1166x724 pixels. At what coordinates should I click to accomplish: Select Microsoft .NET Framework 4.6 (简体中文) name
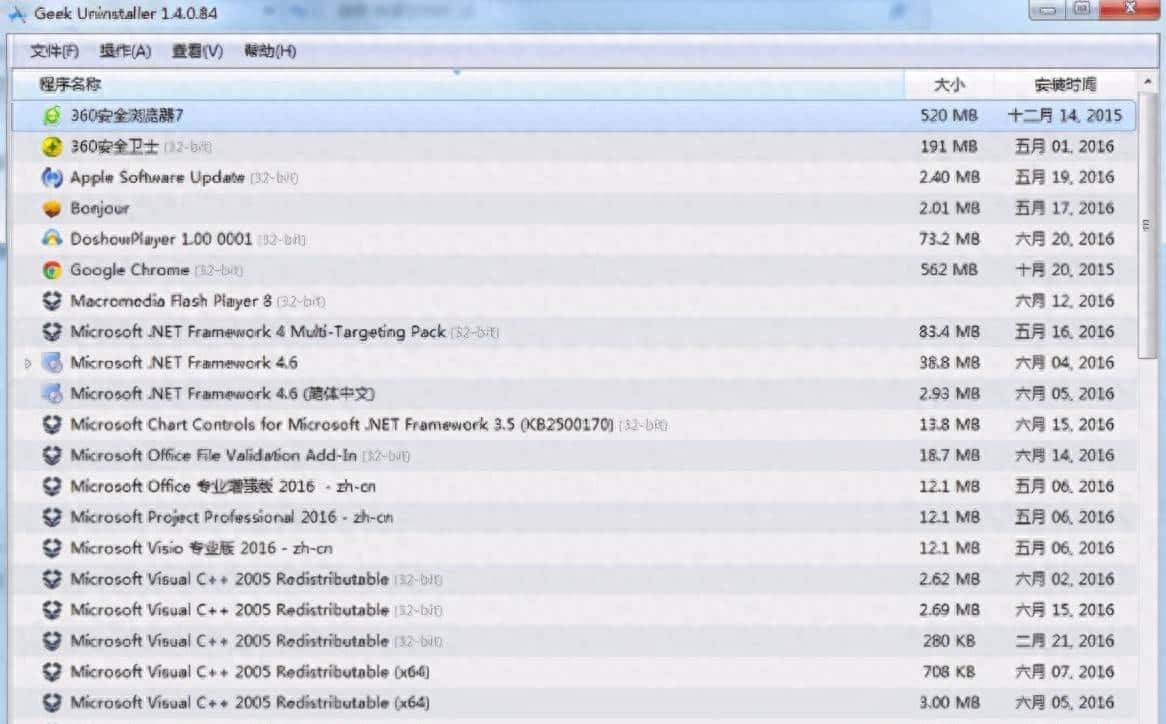point(222,393)
